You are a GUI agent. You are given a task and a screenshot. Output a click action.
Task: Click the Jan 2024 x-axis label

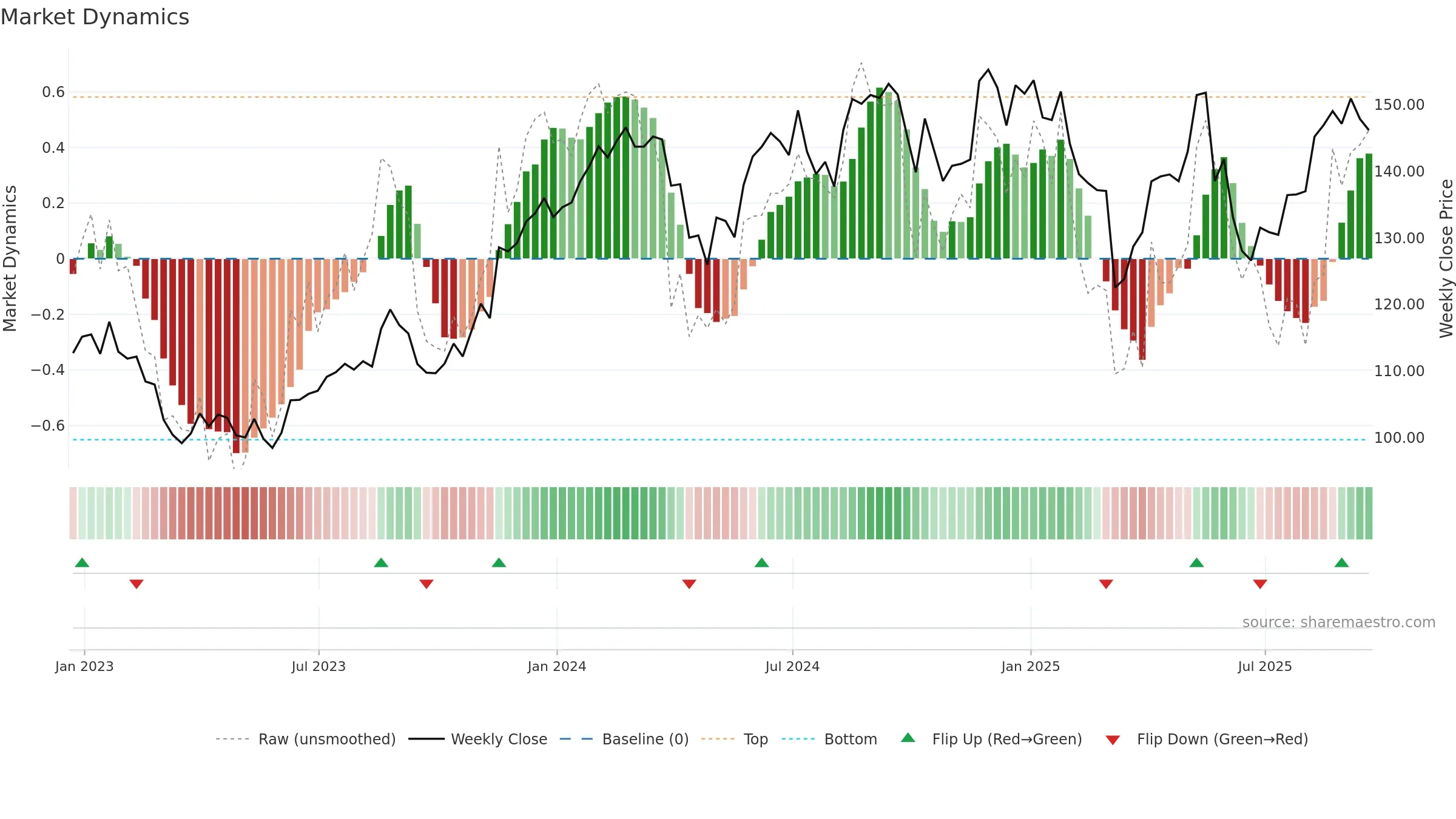pos(557,666)
